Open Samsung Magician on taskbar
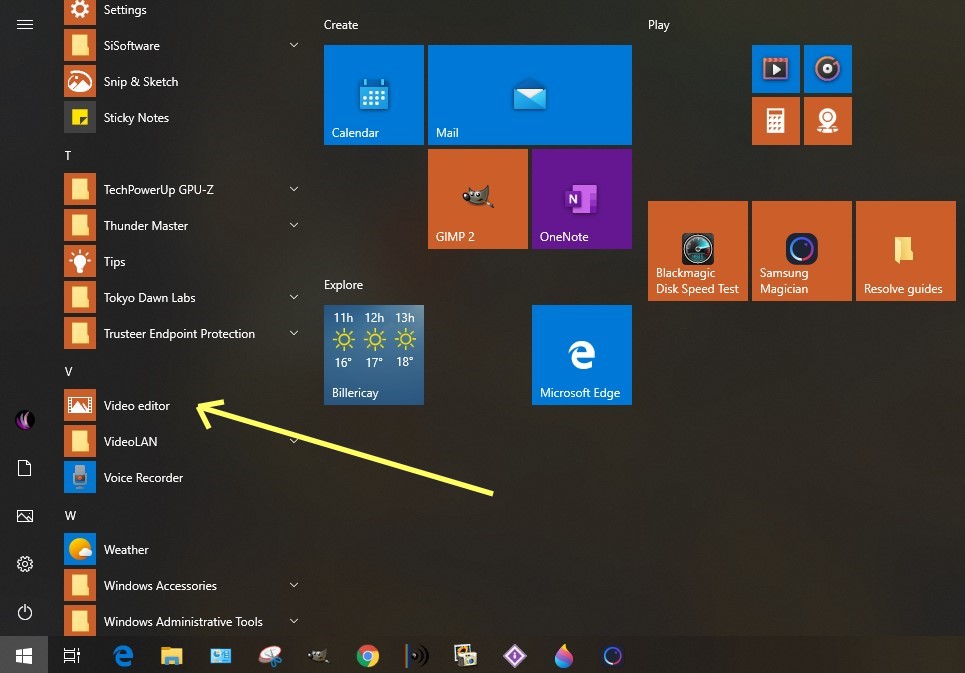This screenshot has width=965, height=673. click(612, 656)
